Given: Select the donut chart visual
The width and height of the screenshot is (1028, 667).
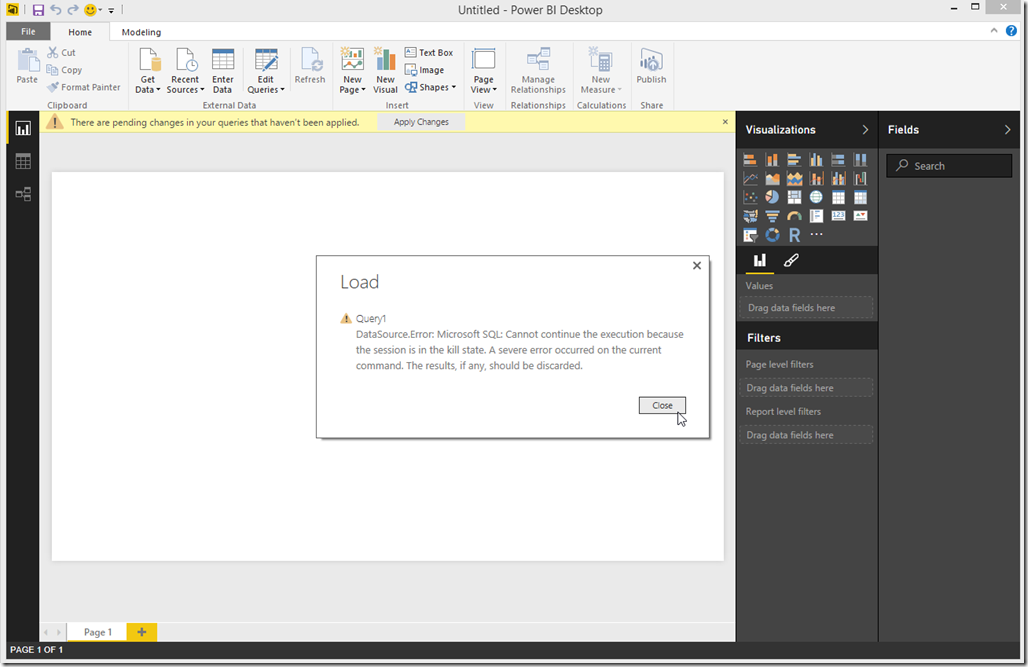Looking at the screenshot, I should coord(772,235).
